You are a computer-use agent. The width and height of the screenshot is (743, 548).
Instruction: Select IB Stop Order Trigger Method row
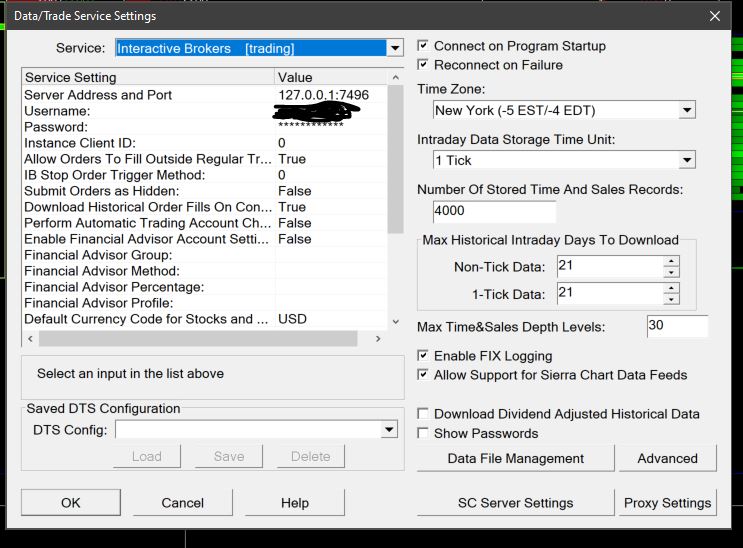pyautogui.click(x=204, y=175)
